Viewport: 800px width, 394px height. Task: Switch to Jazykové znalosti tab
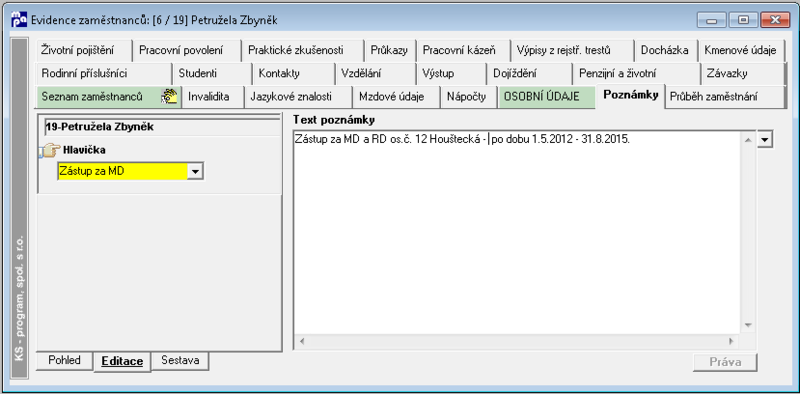click(298, 96)
